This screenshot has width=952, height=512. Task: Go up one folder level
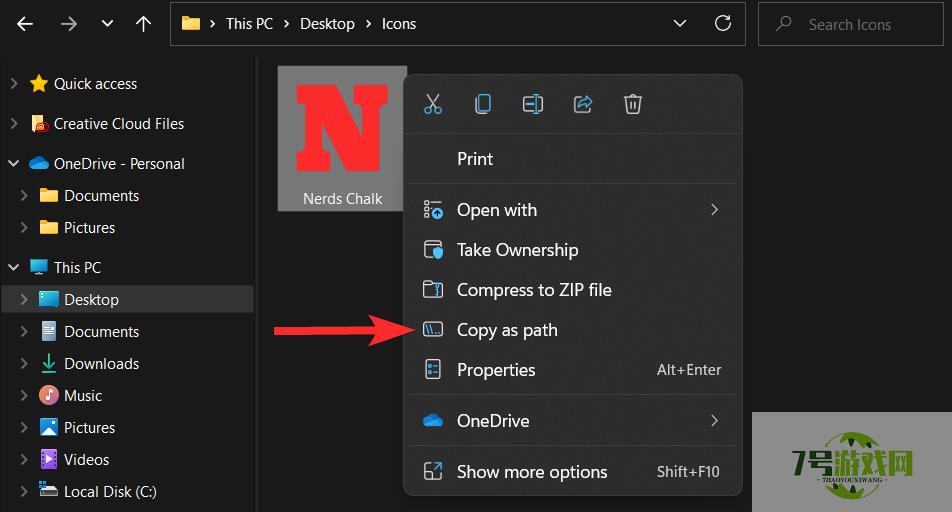point(143,24)
